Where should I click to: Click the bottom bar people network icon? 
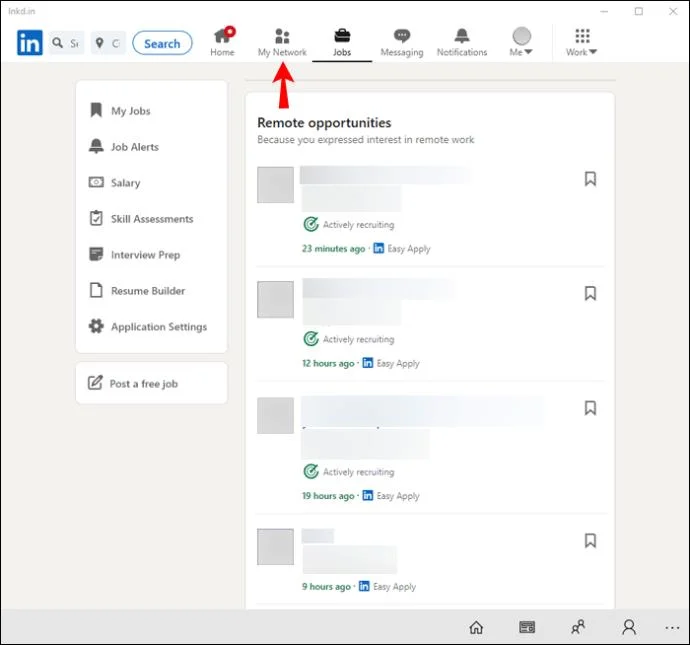click(x=578, y=627)
